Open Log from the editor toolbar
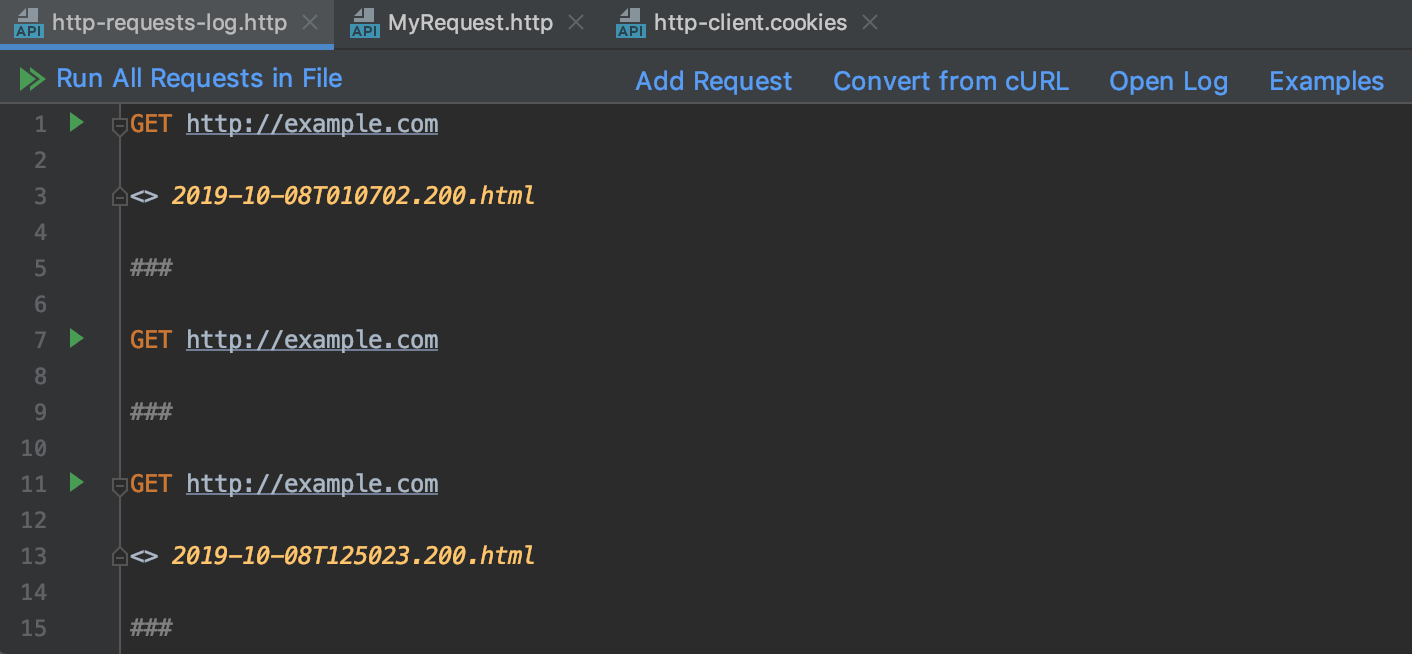Screen dimensions: 1412x654 [1169, 81]
